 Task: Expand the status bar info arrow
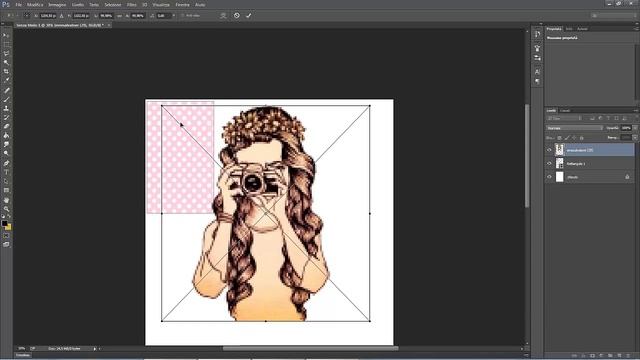pos(95,349)
